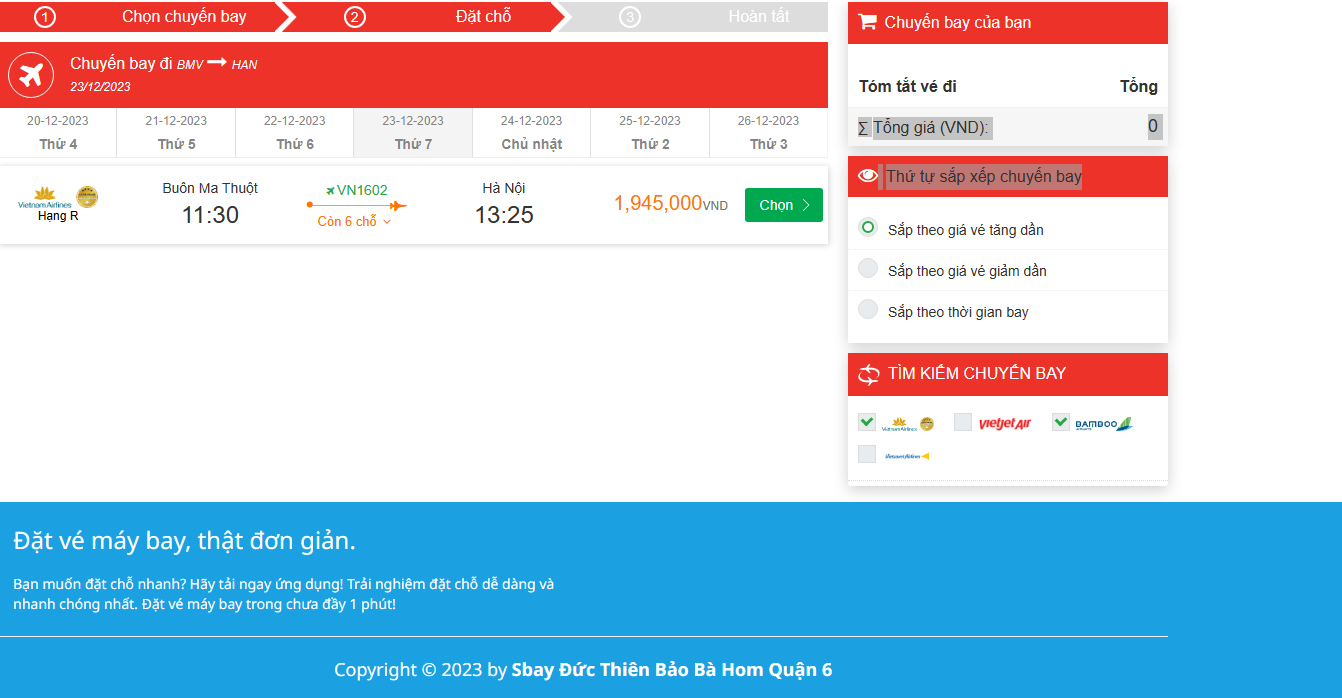Enable the Vietjet Air filter checkbox
The height and width of the screenshot is (698, 1342).
(x=963, y=422)
